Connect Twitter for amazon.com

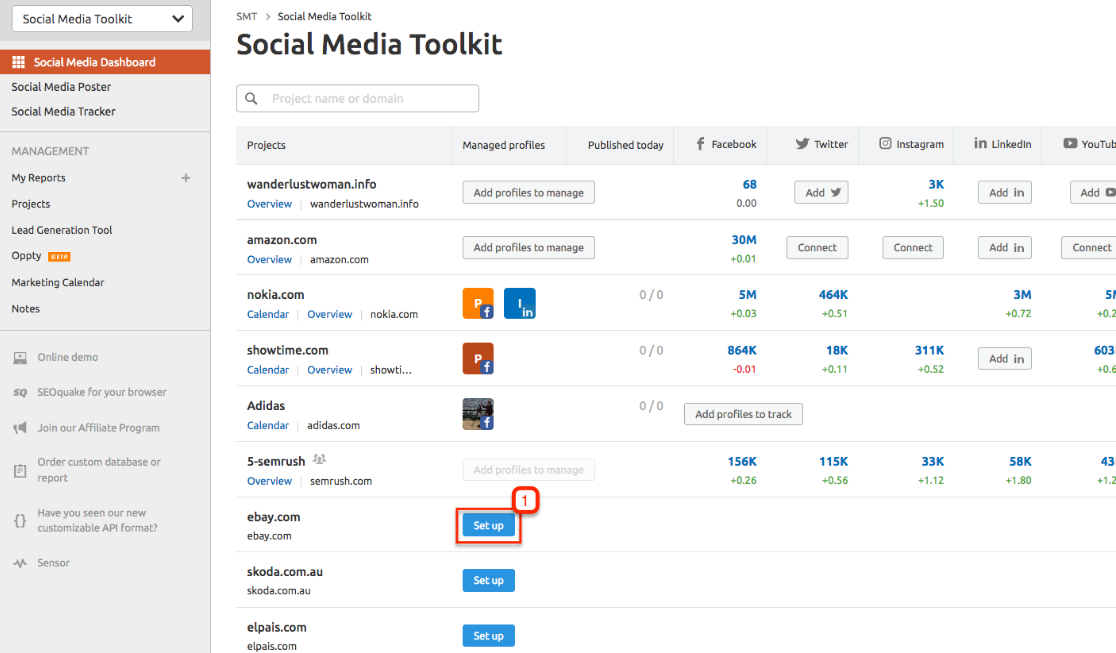(817, 247)
